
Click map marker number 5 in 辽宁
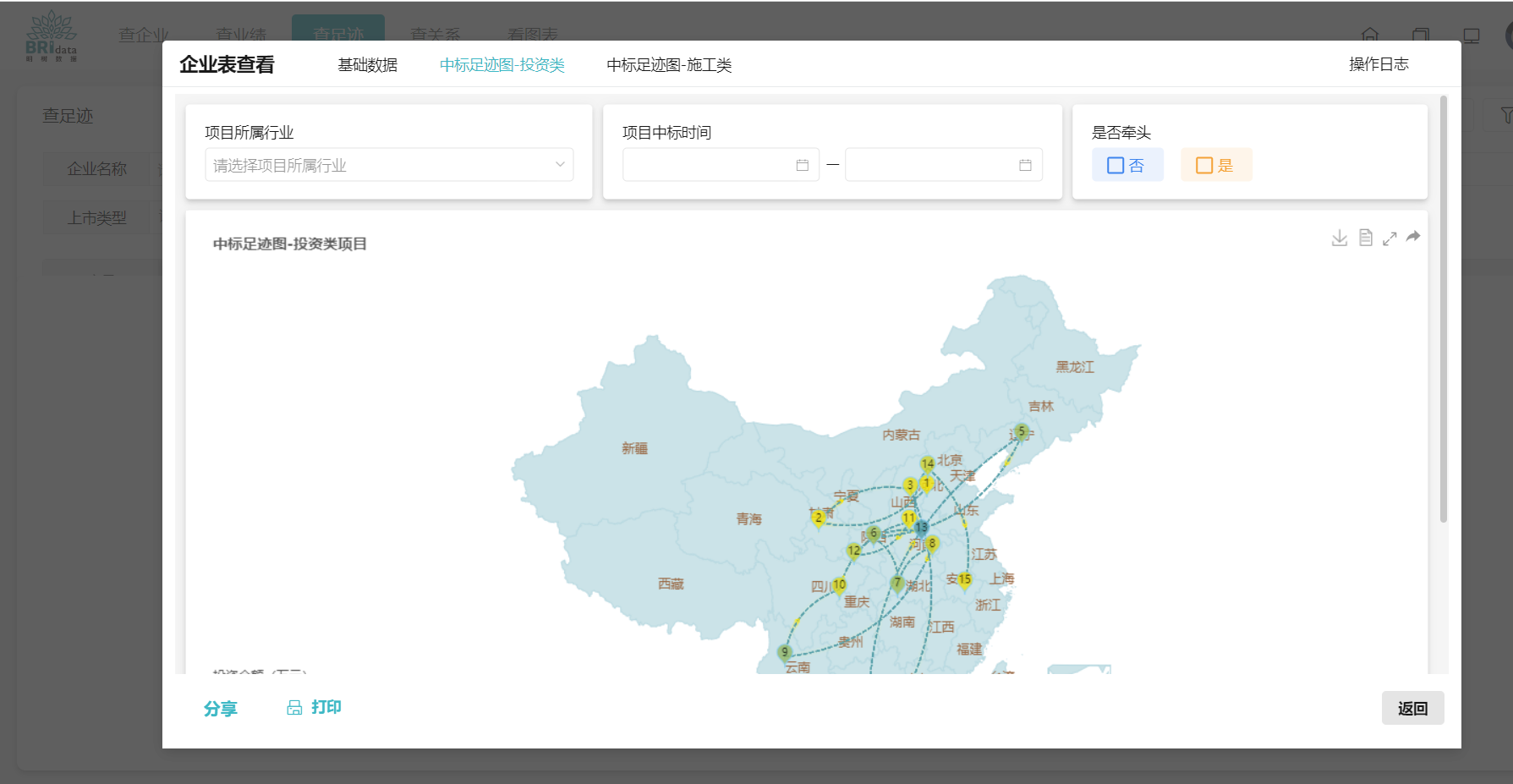(1022, 432)
